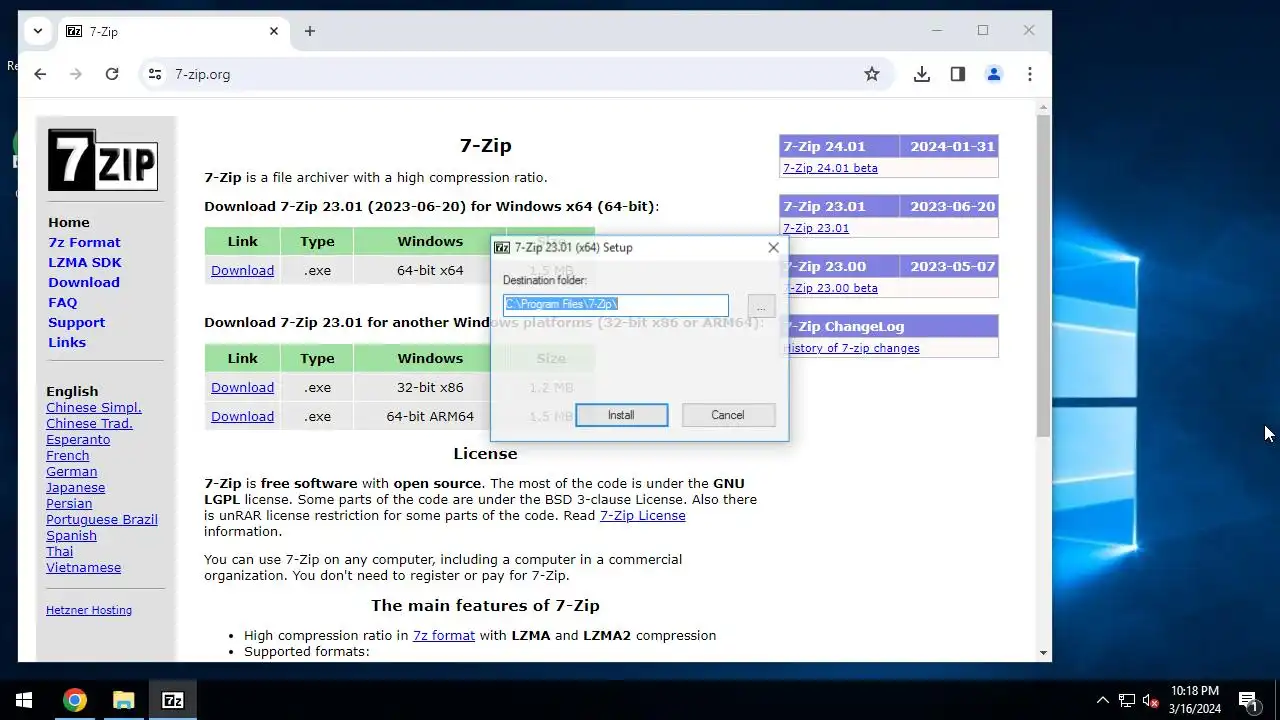Click the Chrome forward arrow

pos(76,74)
